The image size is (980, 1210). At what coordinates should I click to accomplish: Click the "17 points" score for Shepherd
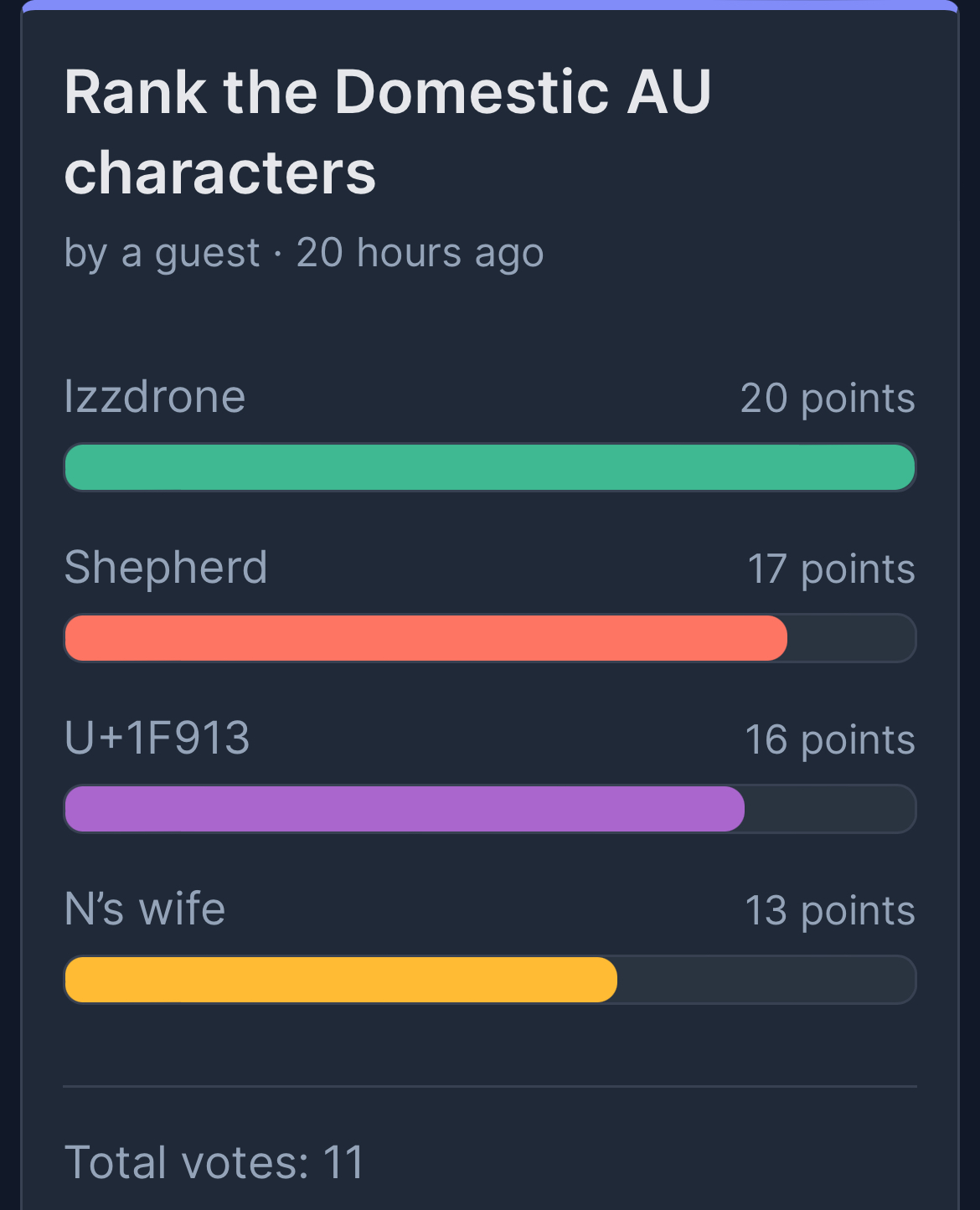830,569
